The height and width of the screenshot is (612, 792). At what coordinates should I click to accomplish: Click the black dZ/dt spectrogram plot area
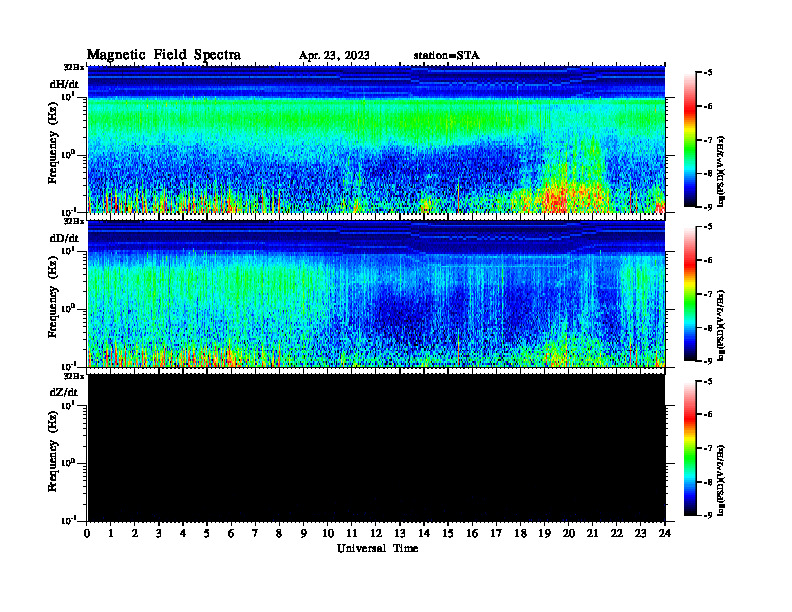click(376, 448)
